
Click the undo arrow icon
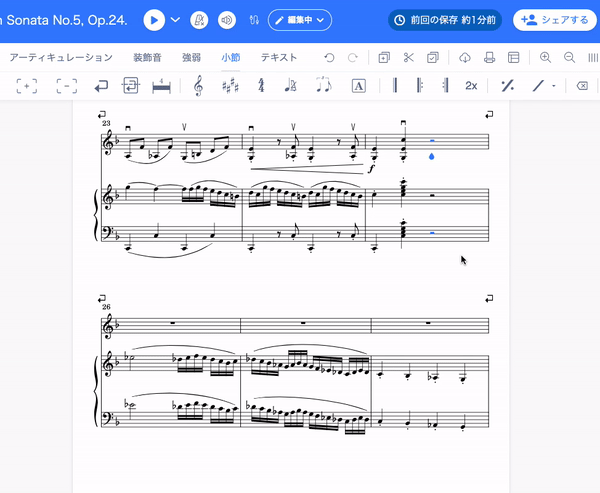[329, 58]
